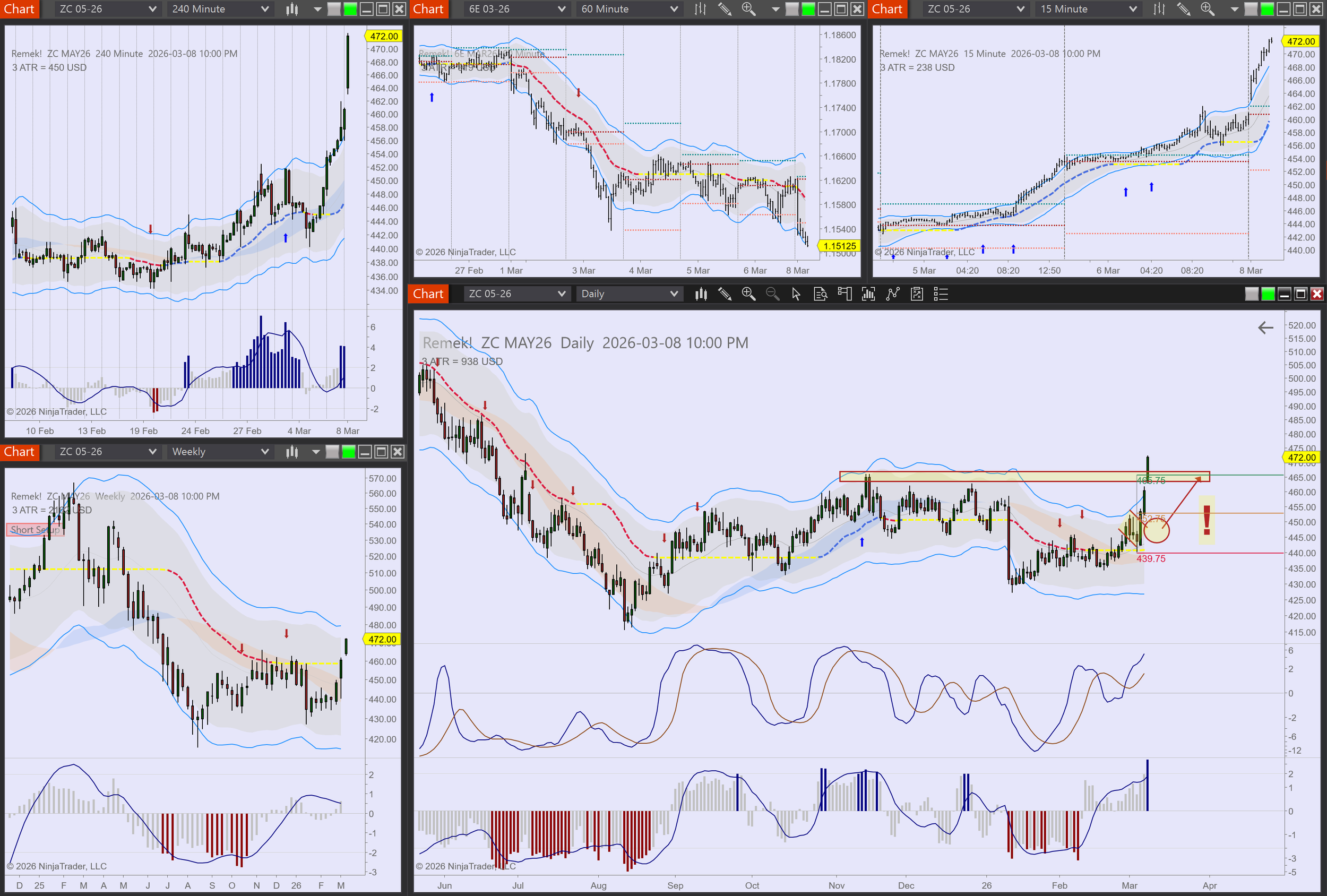Open Chart Trader icon in Daily toolbar
This screenshot has height=896, width=1327.
click(x=844, y=294)
